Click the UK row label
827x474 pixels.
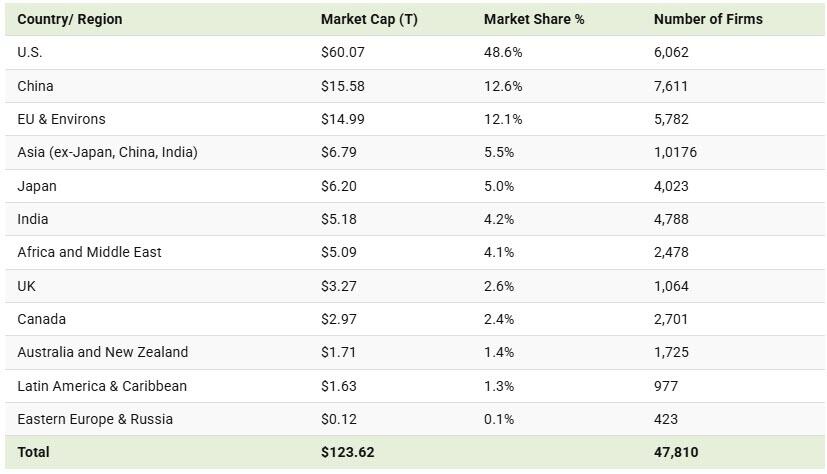click(x=27, y=286)
